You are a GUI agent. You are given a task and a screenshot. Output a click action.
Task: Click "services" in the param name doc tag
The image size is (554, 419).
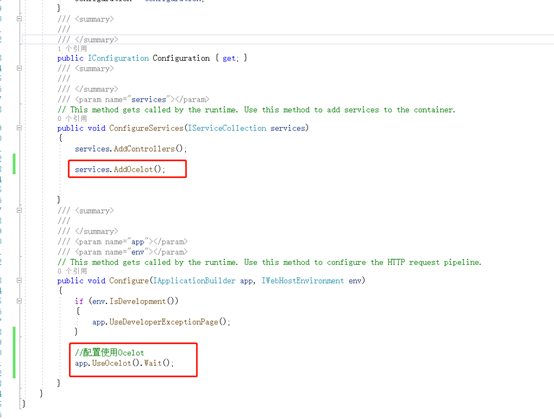click(x=149, y=99)
